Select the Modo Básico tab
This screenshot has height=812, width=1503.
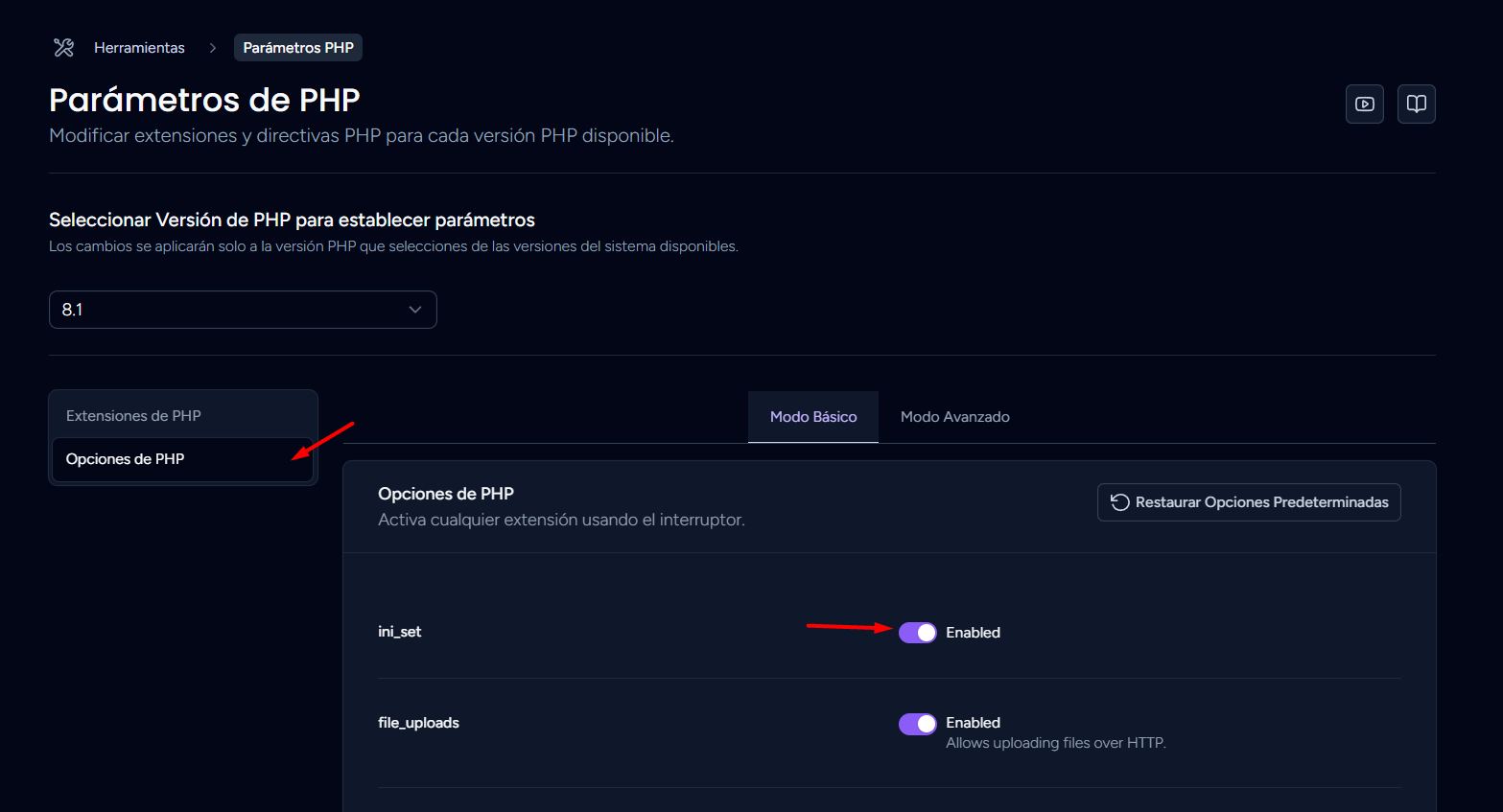(812, 417)
